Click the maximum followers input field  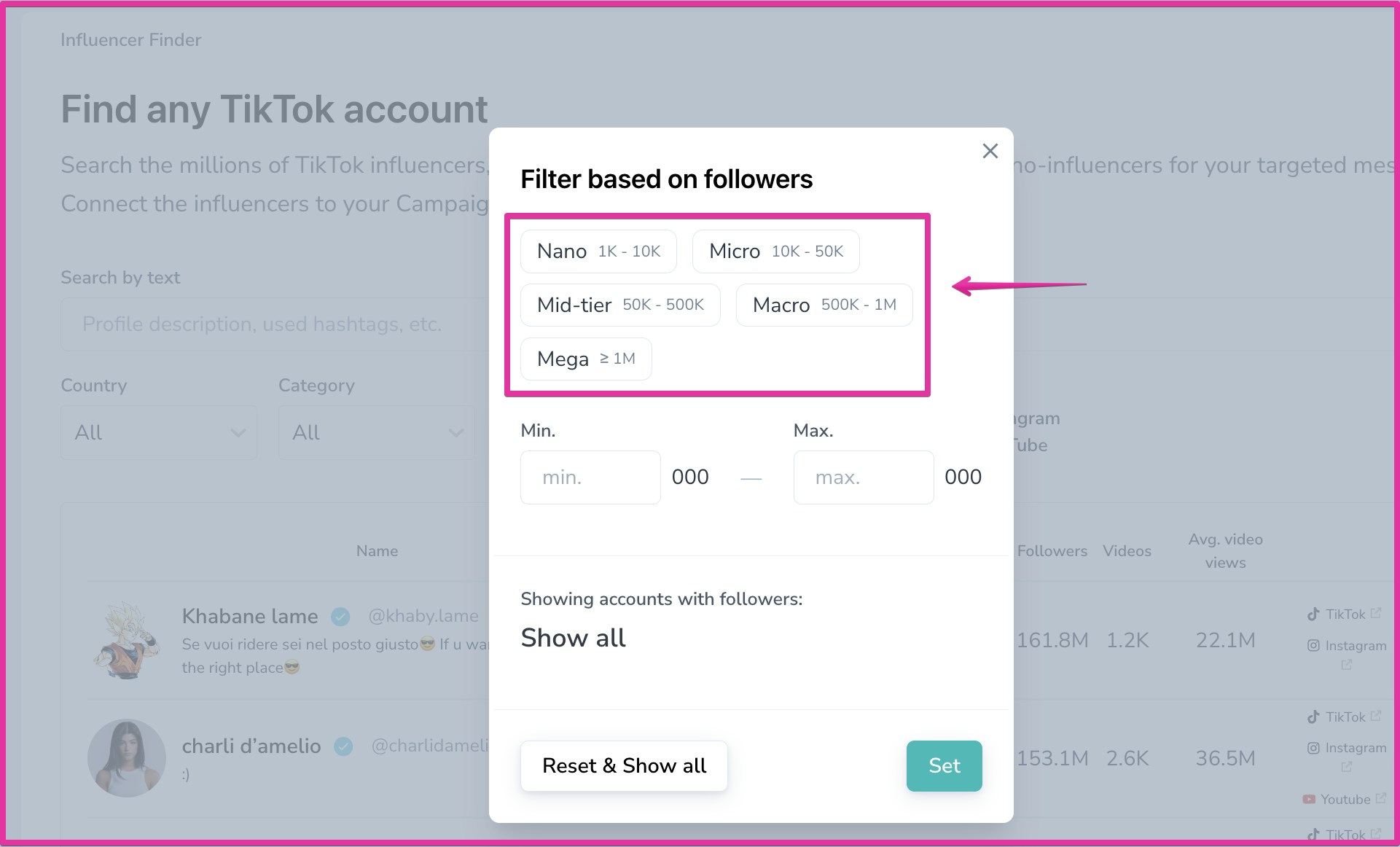tap(863, 477)
